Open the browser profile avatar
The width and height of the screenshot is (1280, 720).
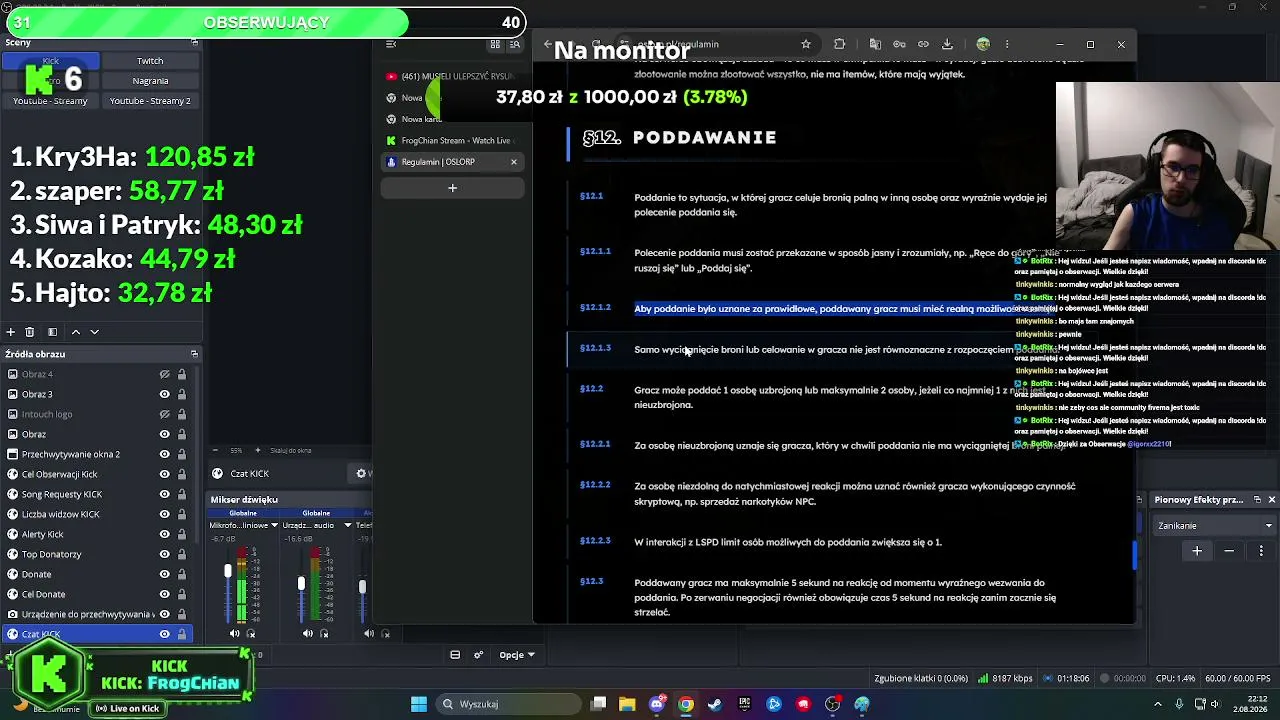pyautogui.click(x=983, y=44)
